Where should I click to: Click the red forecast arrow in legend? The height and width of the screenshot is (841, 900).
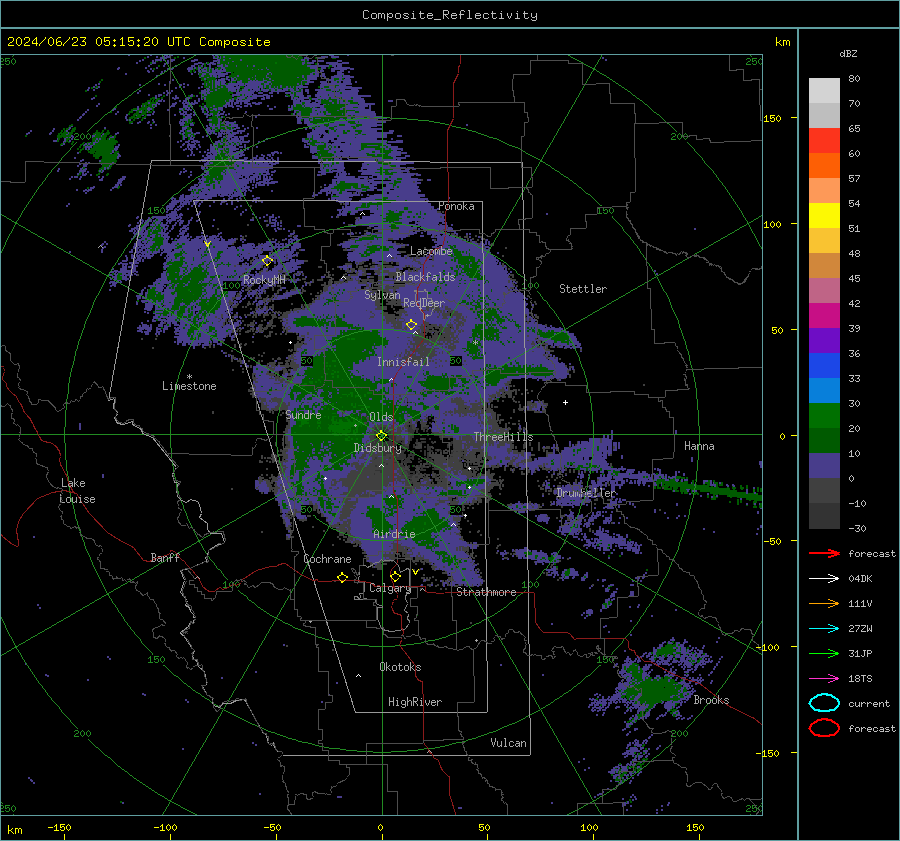pyautogui.click(x=824, y=553)
